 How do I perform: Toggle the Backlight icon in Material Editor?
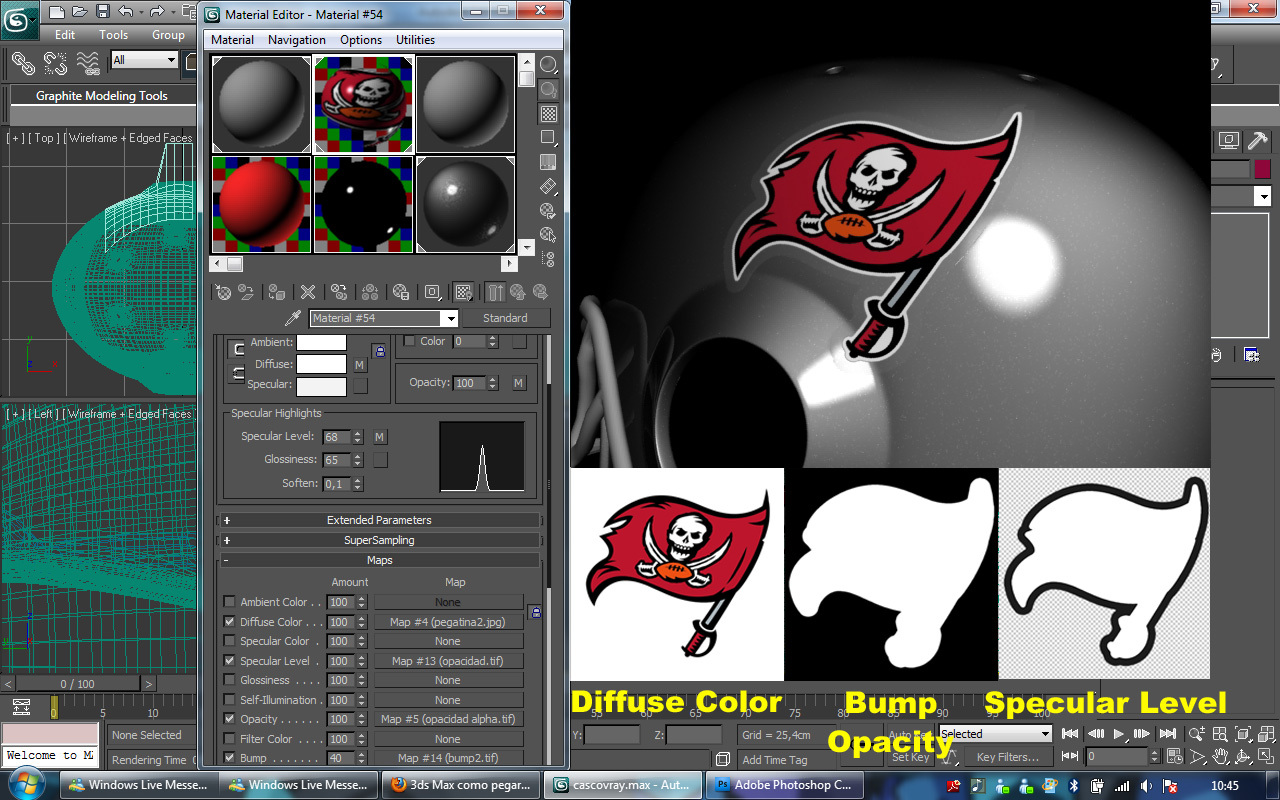coord(548,89)
